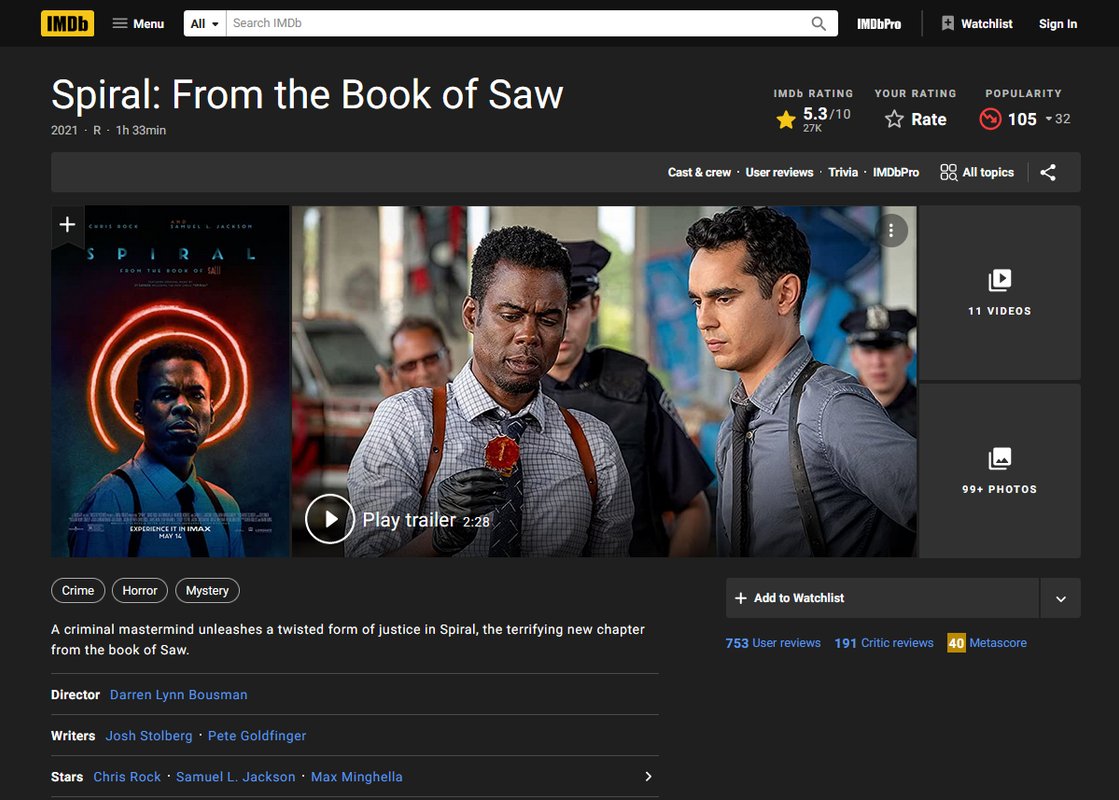The width and height of the screenshot is (1119, 800).
Task: Open the Watchlist from the header
Action: 977,24
